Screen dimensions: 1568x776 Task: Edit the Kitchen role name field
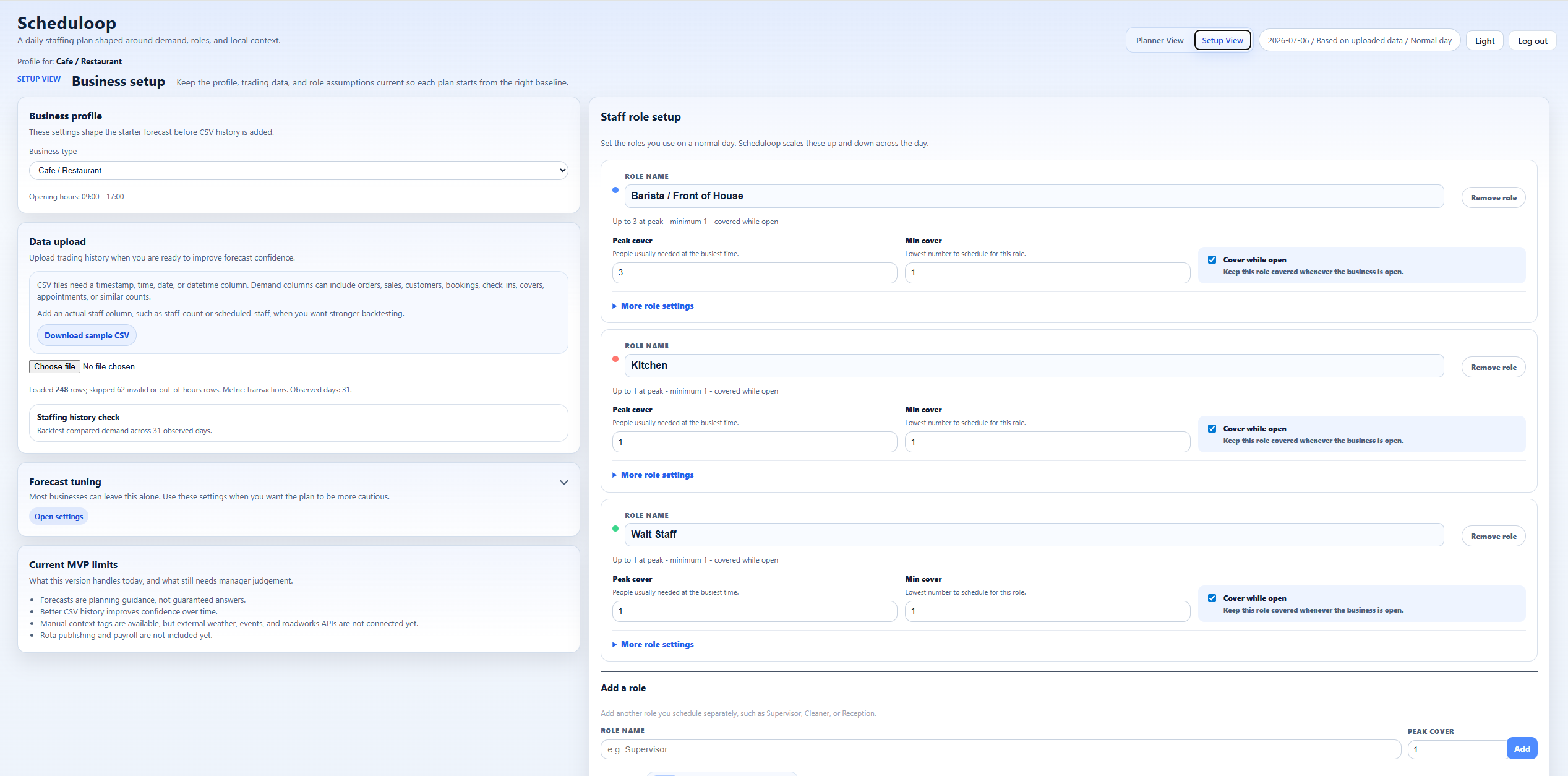coord(1034,366)
